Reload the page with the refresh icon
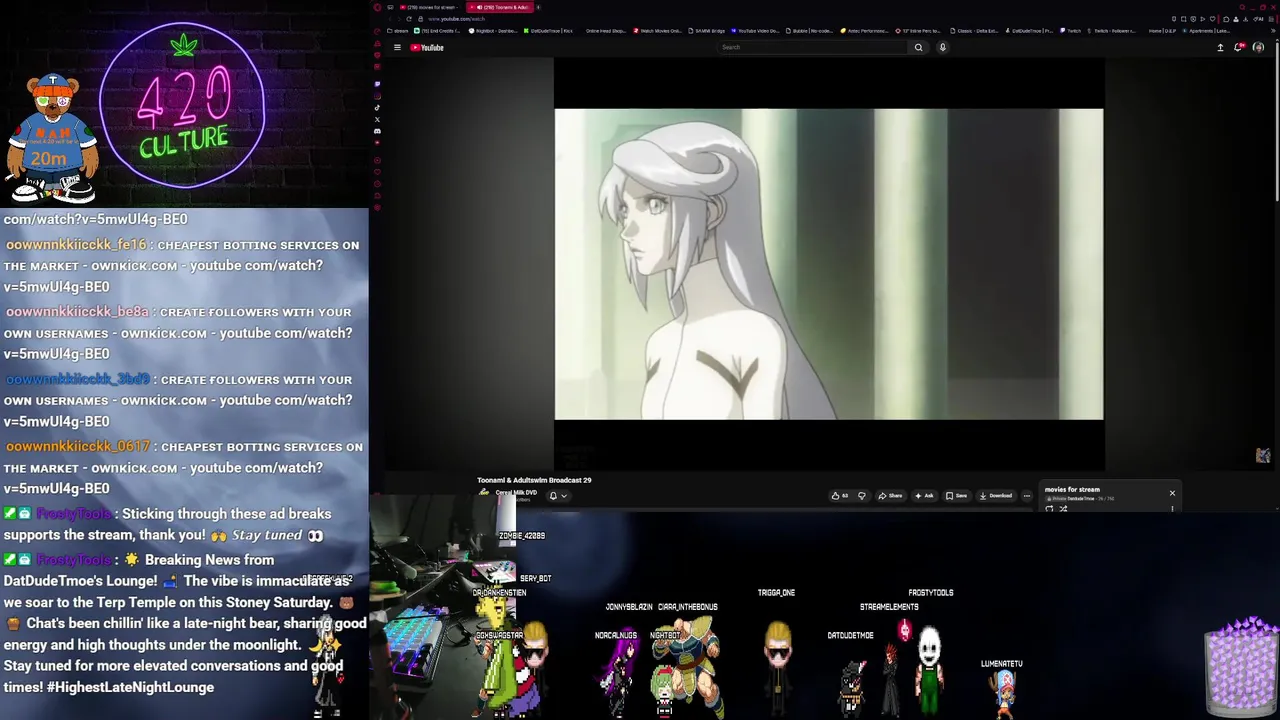 click(x=409, y=19)
